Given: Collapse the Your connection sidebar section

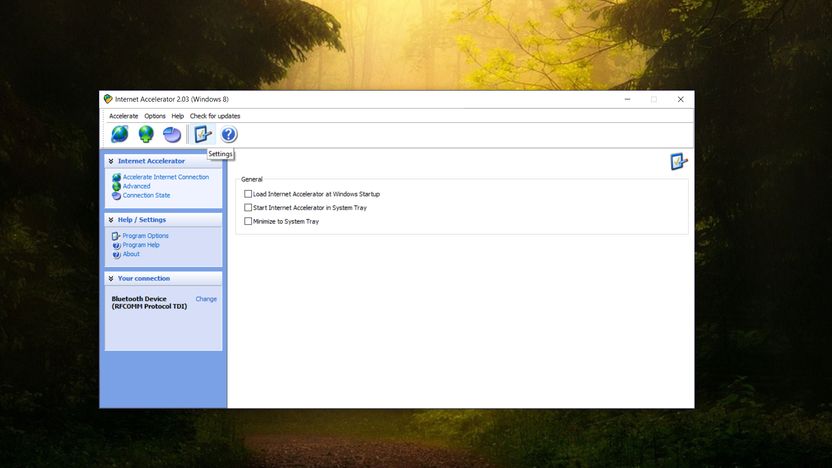Looking at the screenshot, I should point(111,279).
